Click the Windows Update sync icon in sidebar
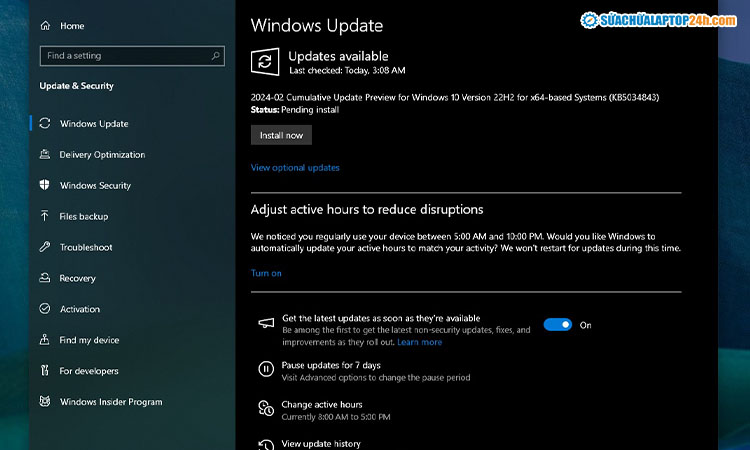750x450 pixels. [45, 124]
